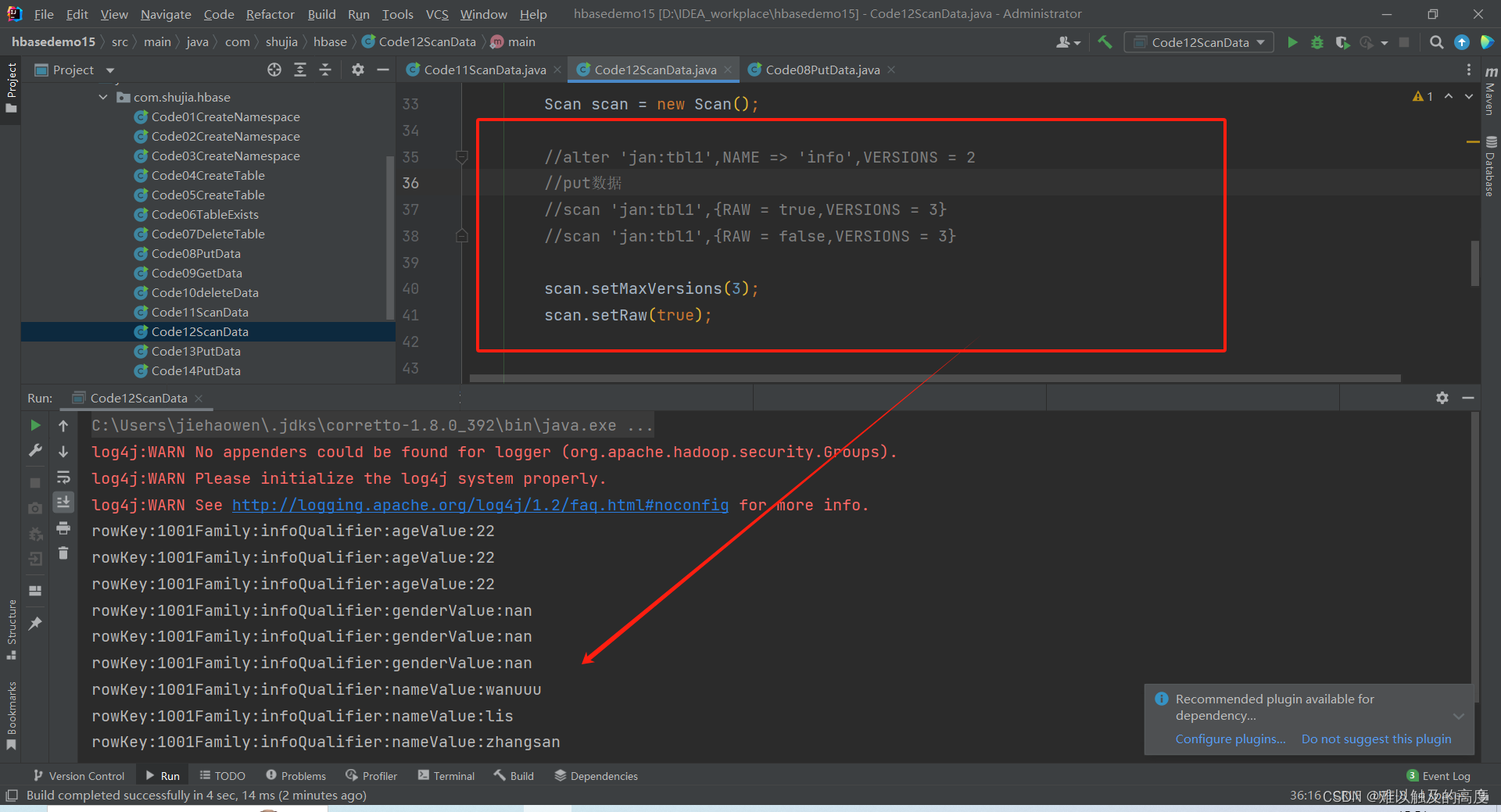Open Problems tool window
This screenshot has height=812, width=1501.
pos(296,775)
